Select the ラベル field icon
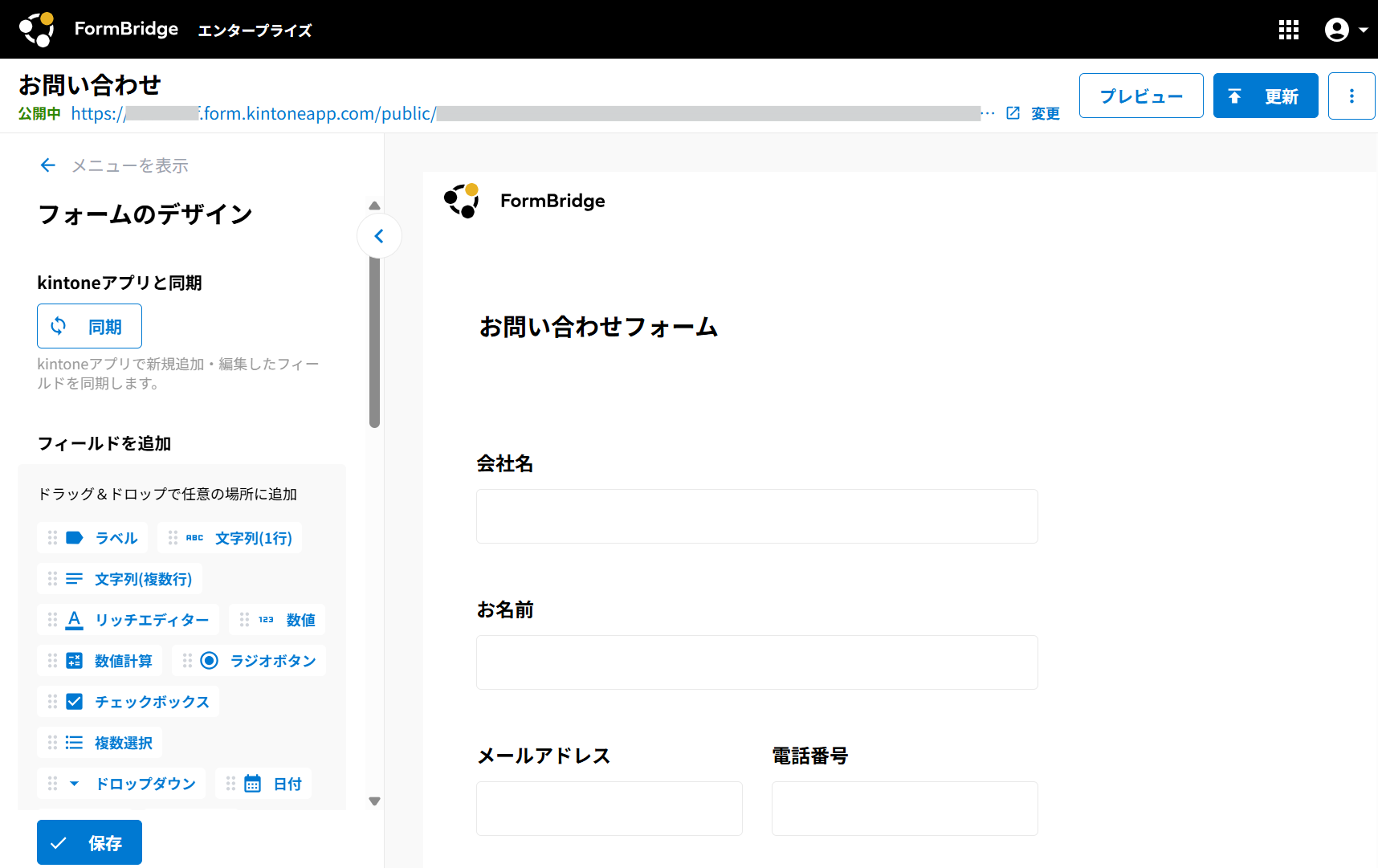This screenshot has height=868, width=1378. [74, 538]
